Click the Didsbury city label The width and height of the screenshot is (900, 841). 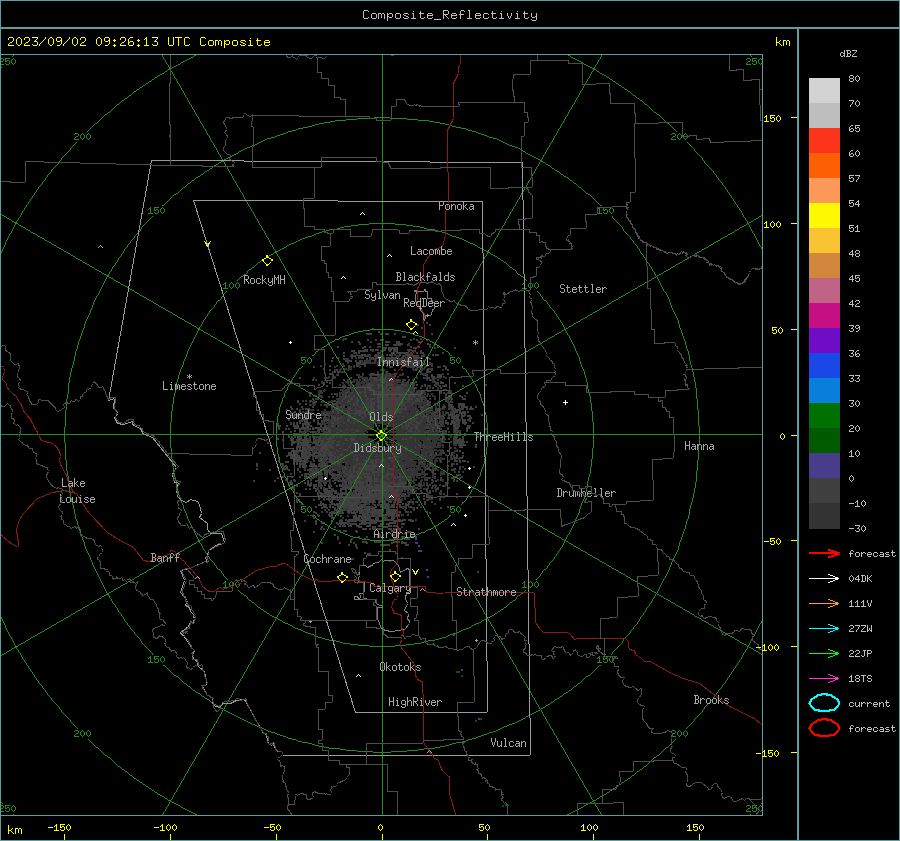377,448
